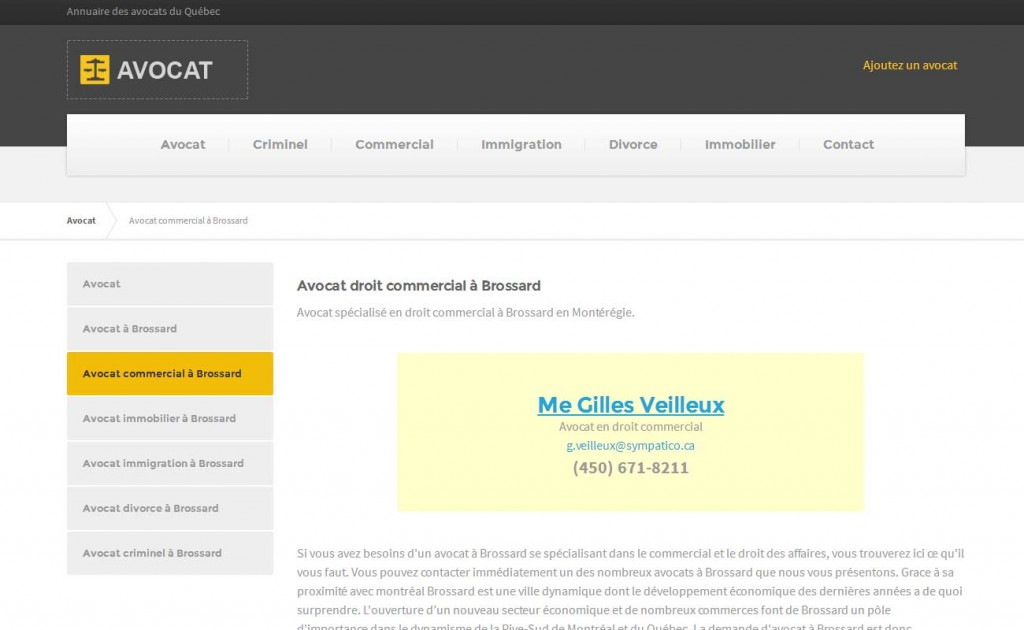Select the Avocat breadcrumb chevron link
Screen dimensions: 1024x630
(80, 221)
